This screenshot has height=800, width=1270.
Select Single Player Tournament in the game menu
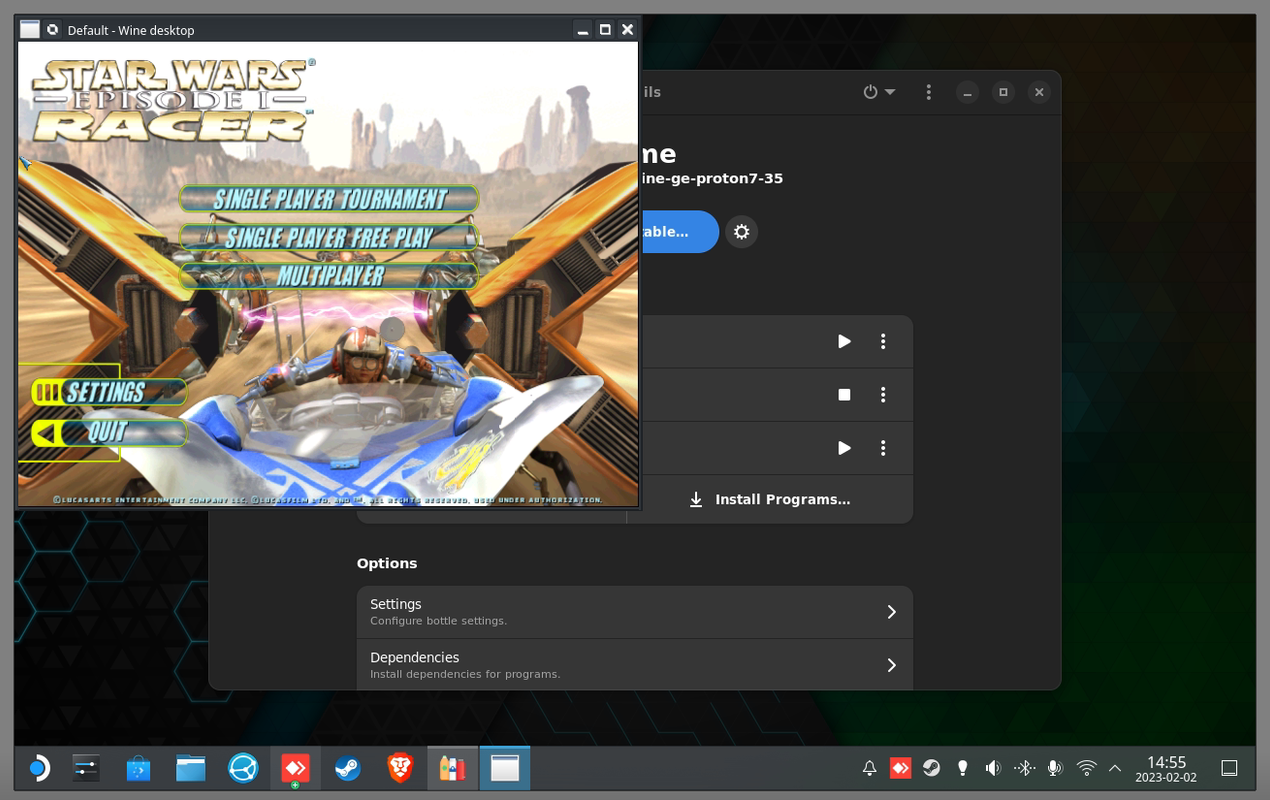(329, 198)
